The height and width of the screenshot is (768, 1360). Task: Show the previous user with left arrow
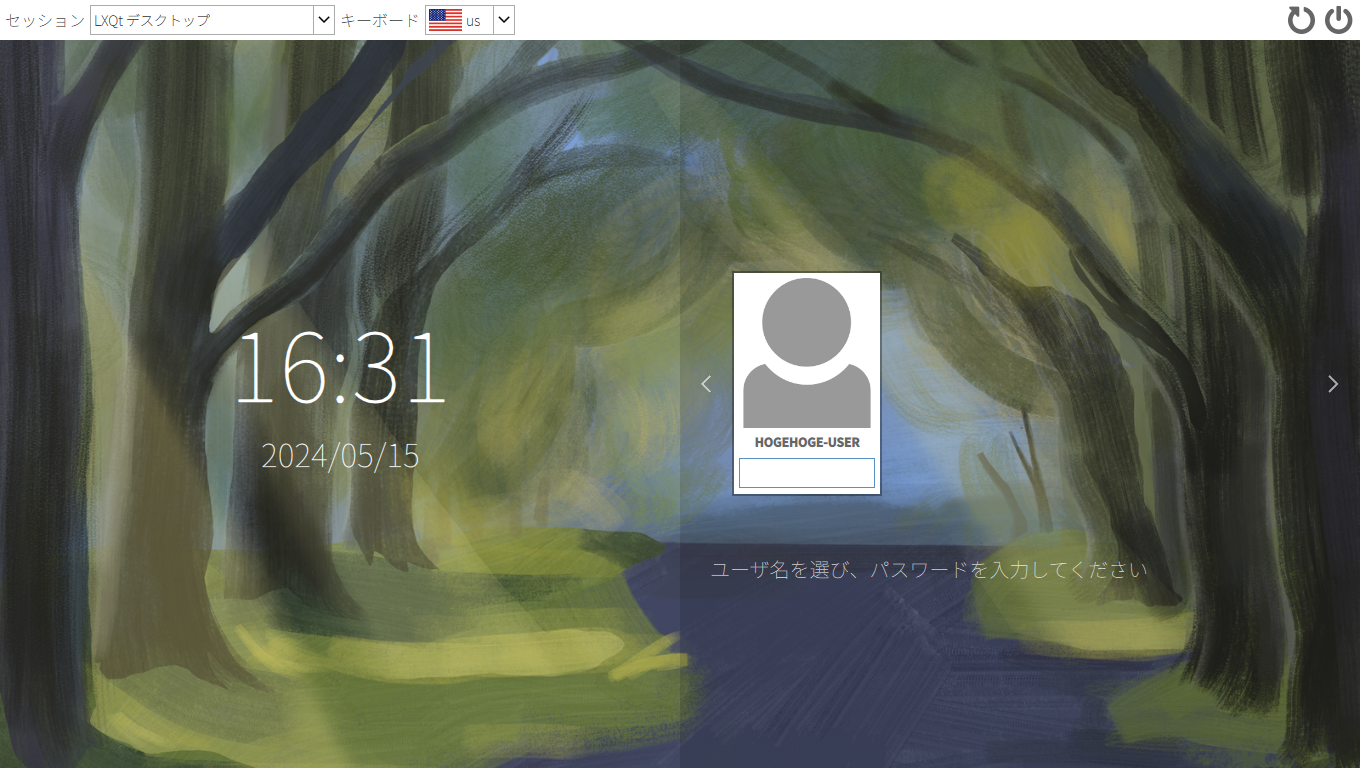[x=706, y=383]
